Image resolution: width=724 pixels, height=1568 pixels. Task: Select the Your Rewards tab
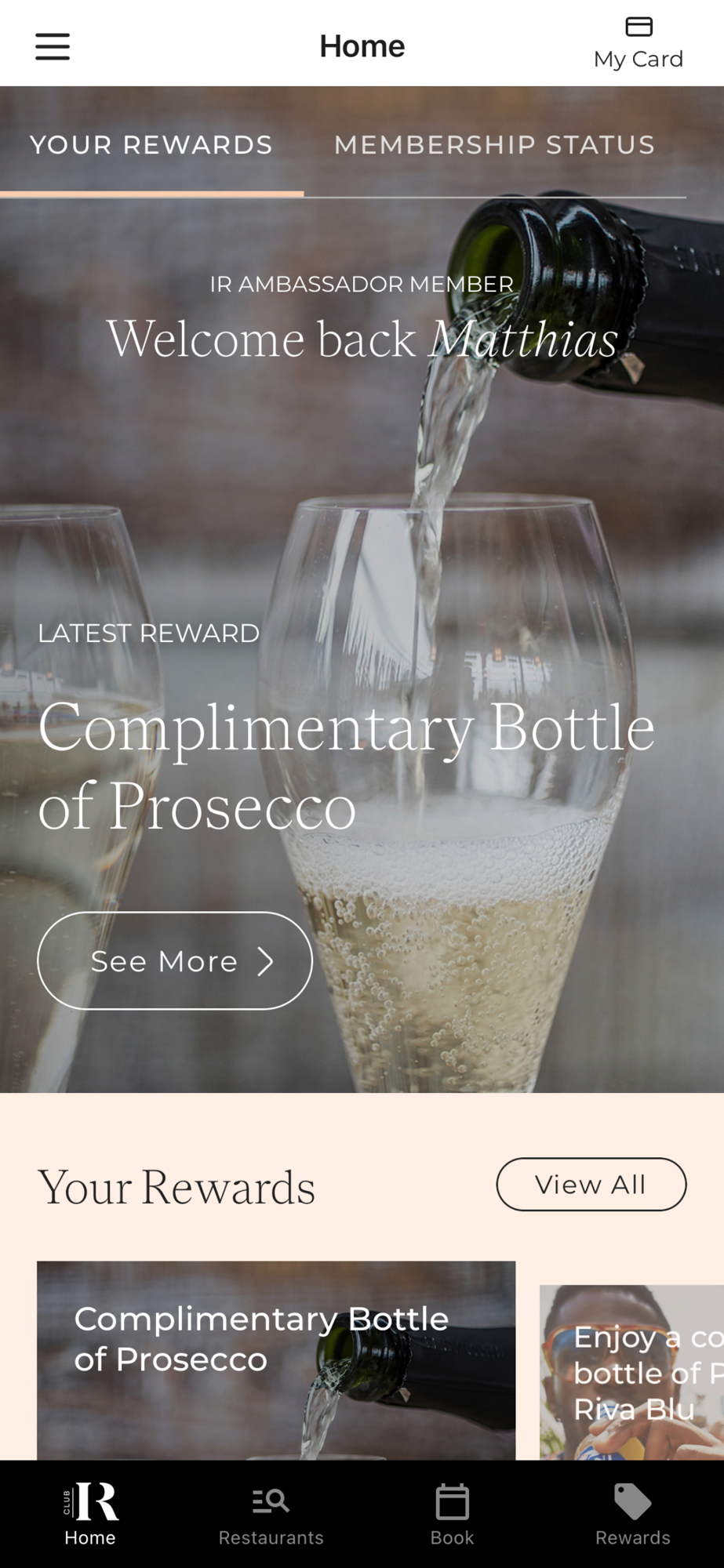click(151, 145)
